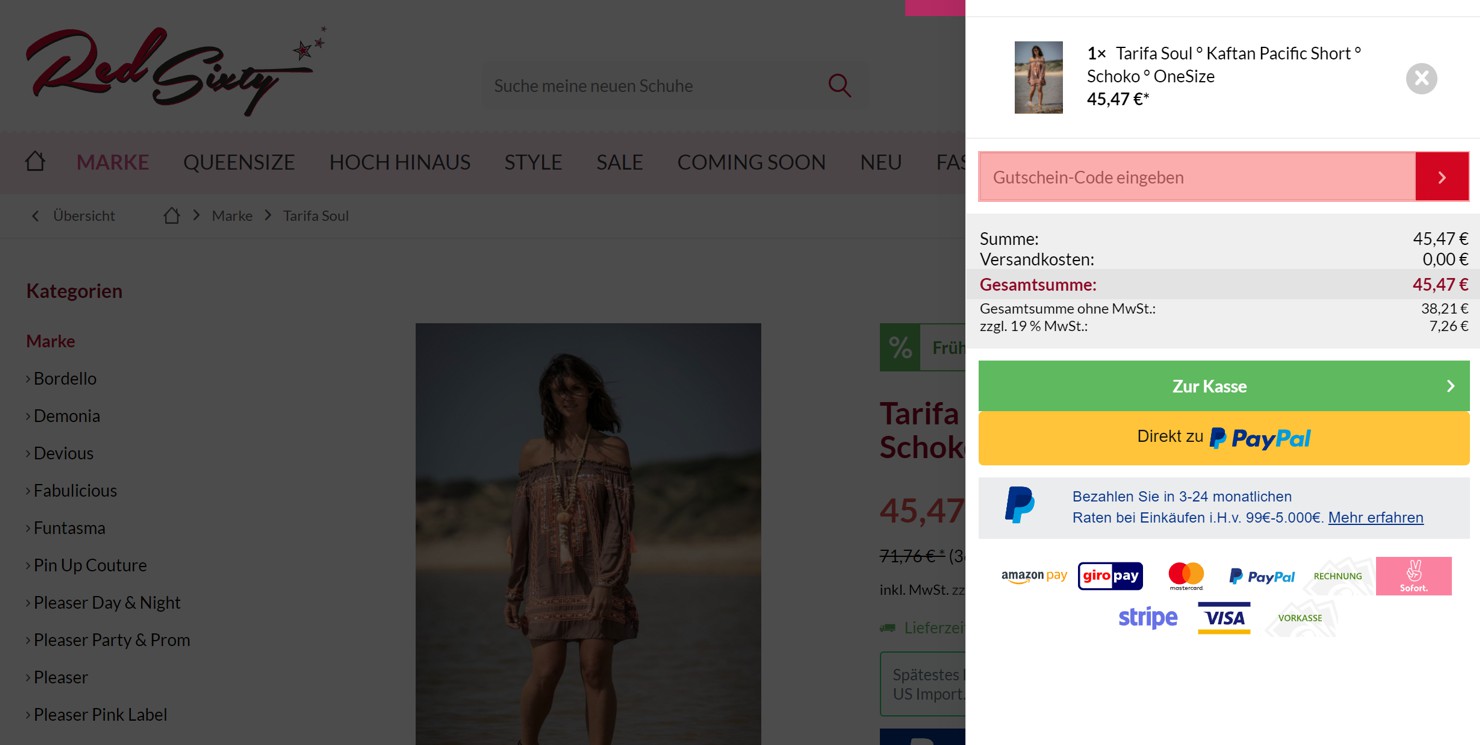Open the SALE menu

tap(620, 162)
